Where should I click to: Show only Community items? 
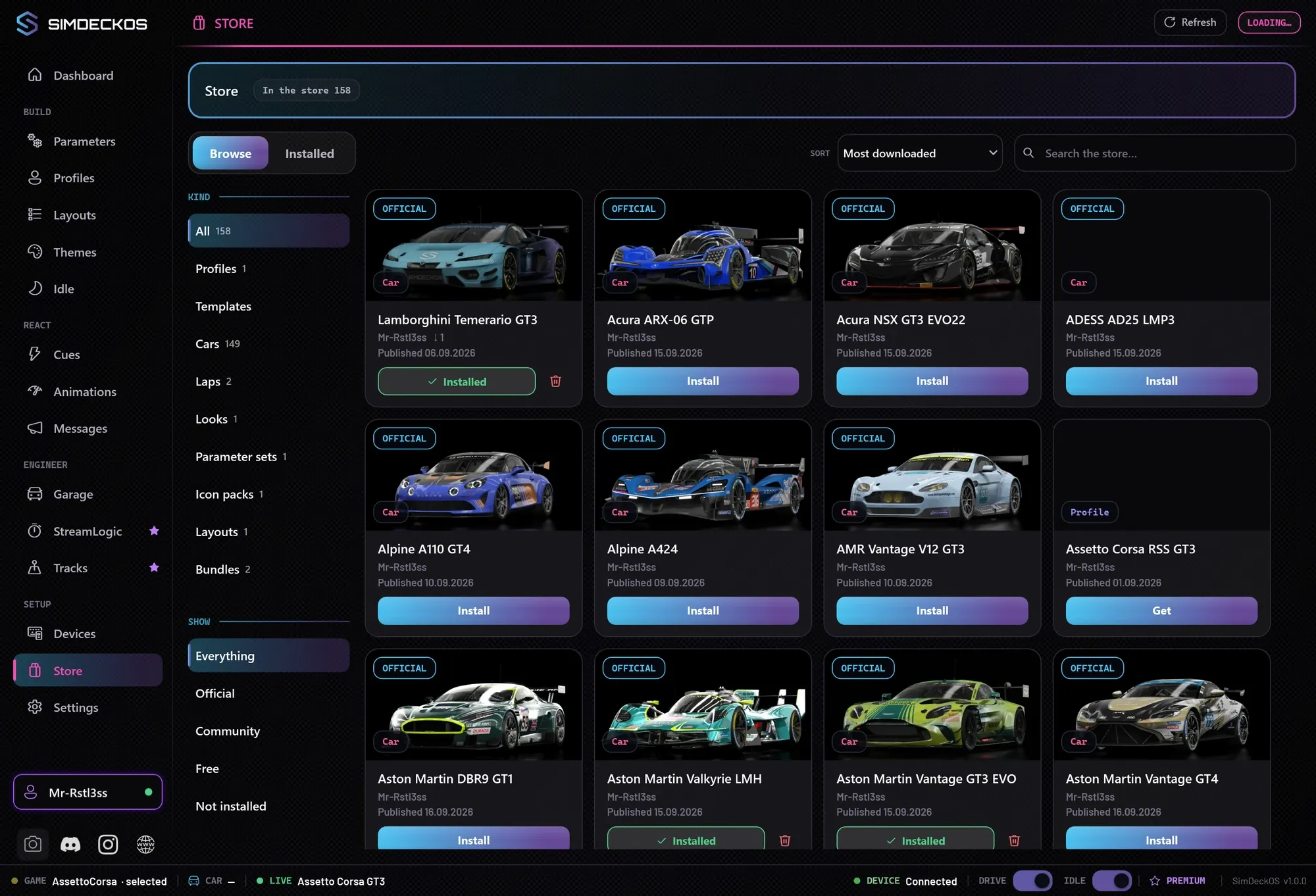[268, 730]
